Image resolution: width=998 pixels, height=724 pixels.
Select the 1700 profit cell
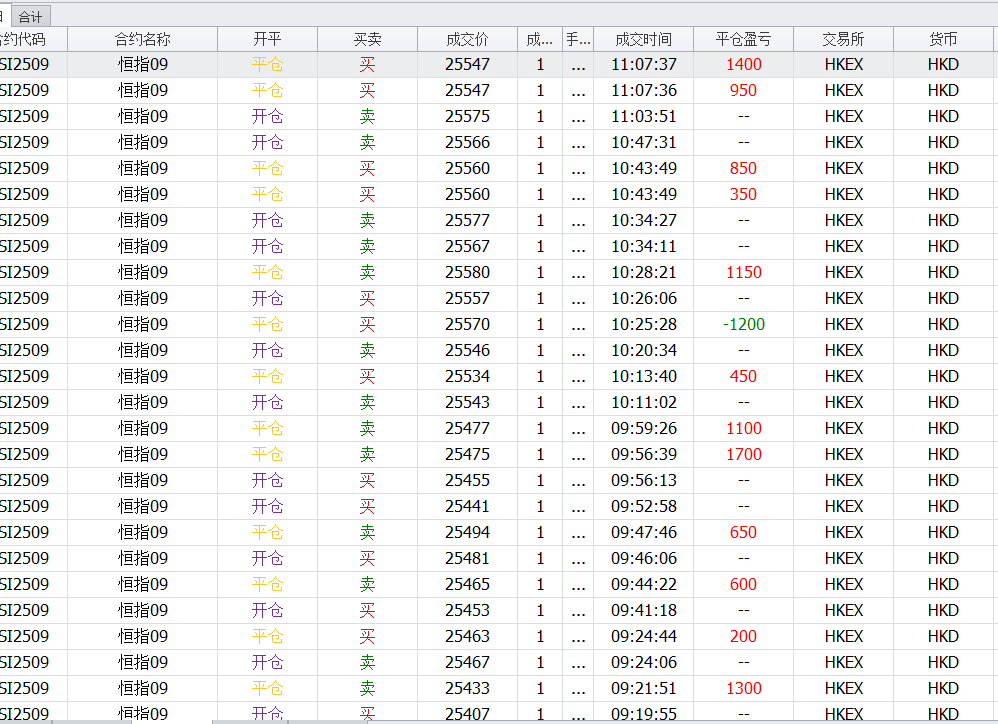[743, 454]
